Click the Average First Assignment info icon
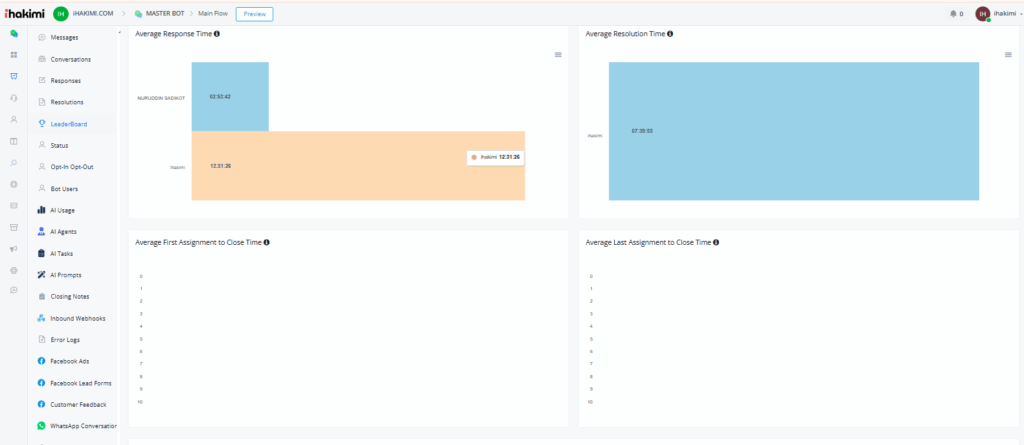This screenshot has width=1024, height=445. 268,242
